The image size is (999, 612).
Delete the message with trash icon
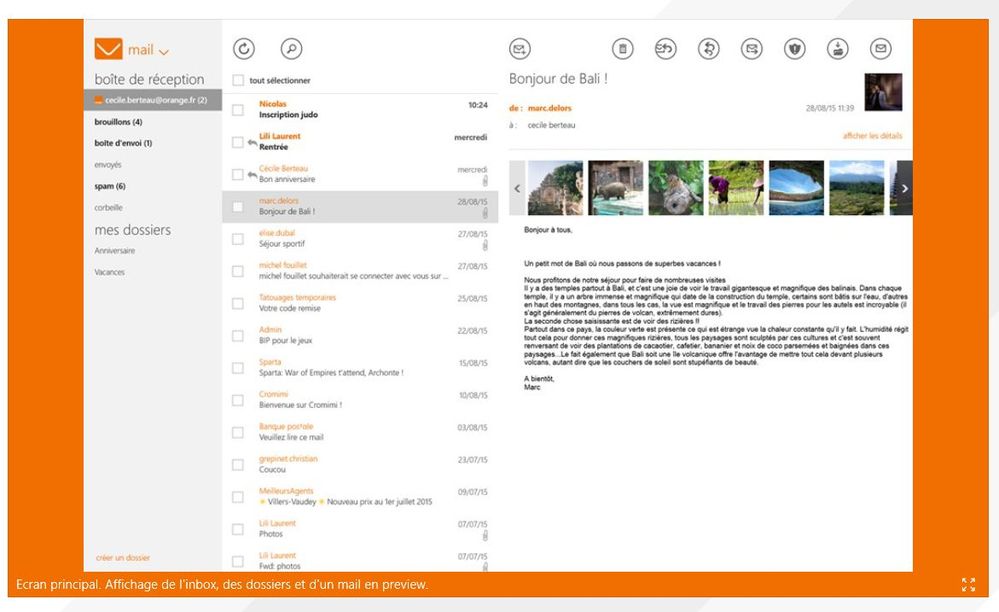(x=622, y=48)
